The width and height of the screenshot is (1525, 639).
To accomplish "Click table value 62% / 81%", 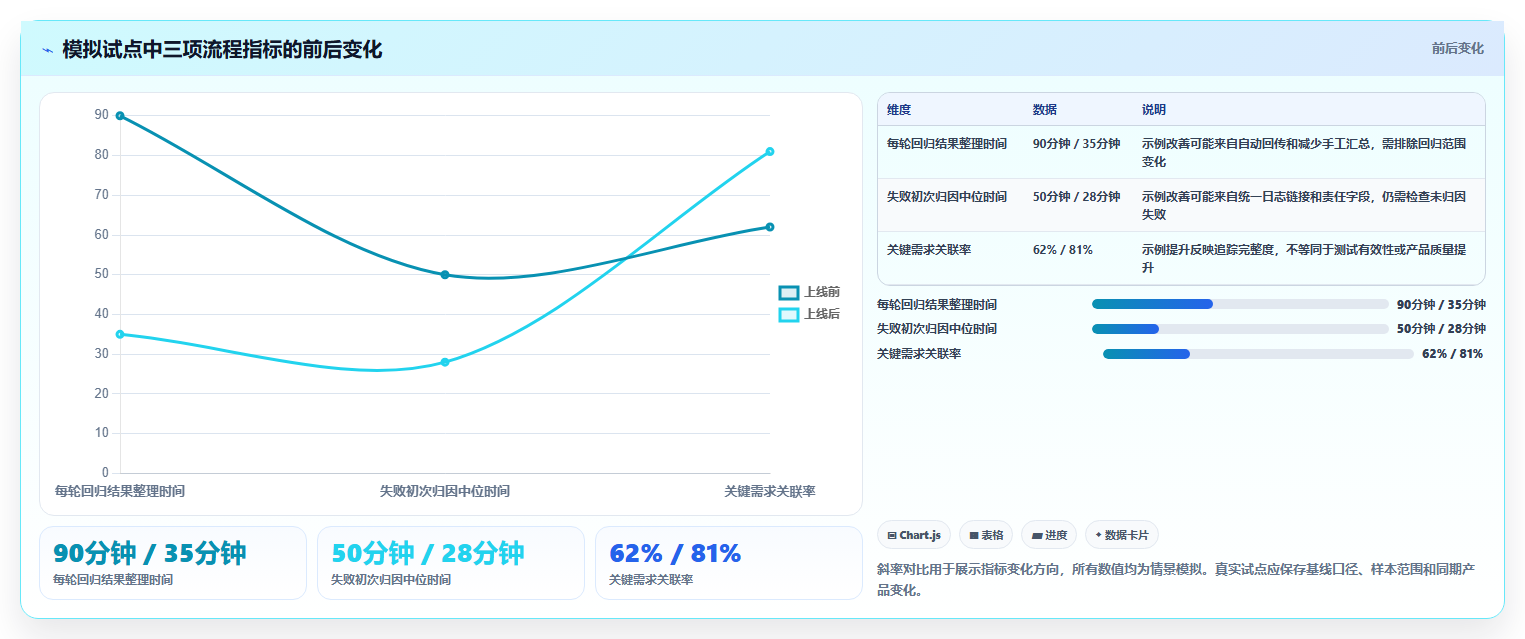I will click(1063, 250).
